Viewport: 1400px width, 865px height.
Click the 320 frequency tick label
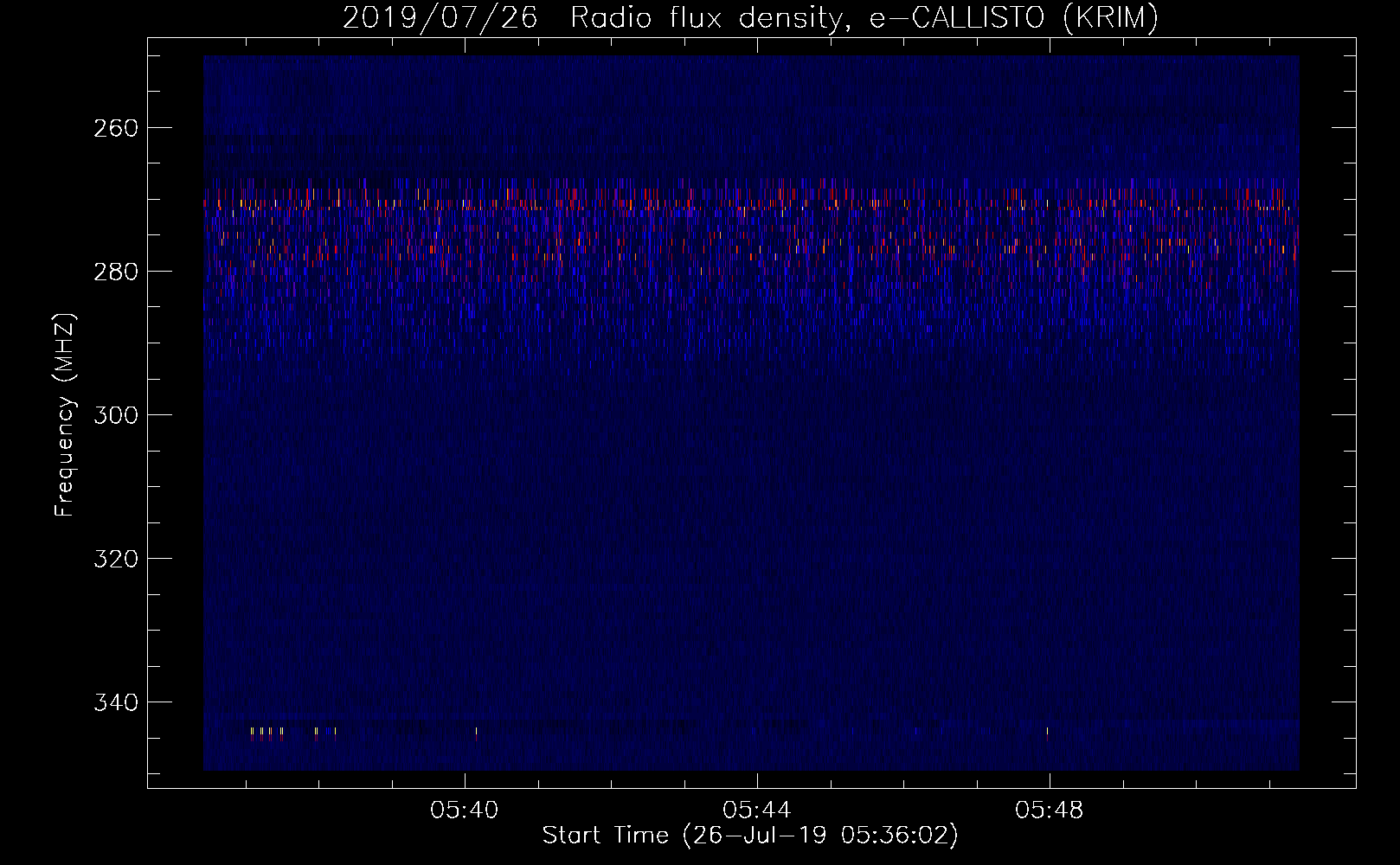[115, 559]
